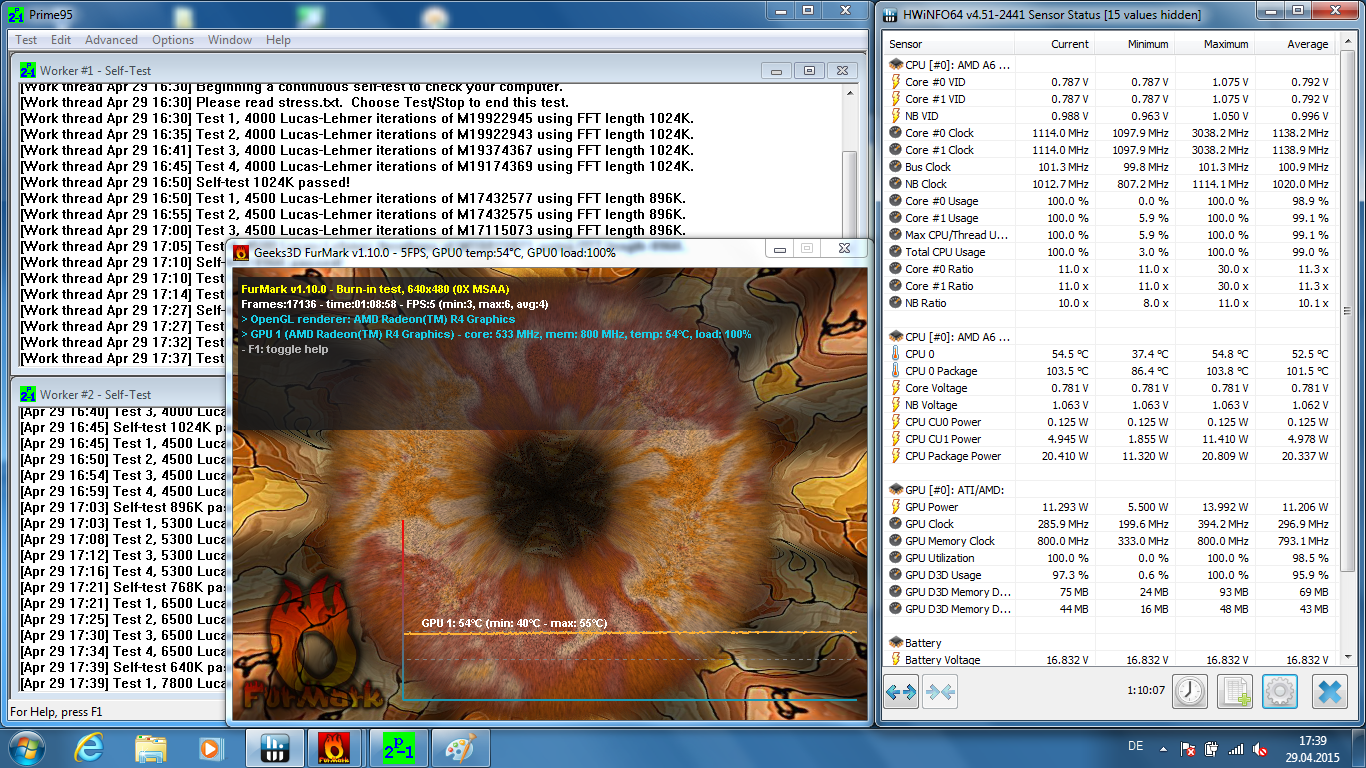The height and width of the screenshot is (768, 1366).
Task: Select the Core #0 VID sensor row
Action: pyautogui.click(x=1110, y=82)
